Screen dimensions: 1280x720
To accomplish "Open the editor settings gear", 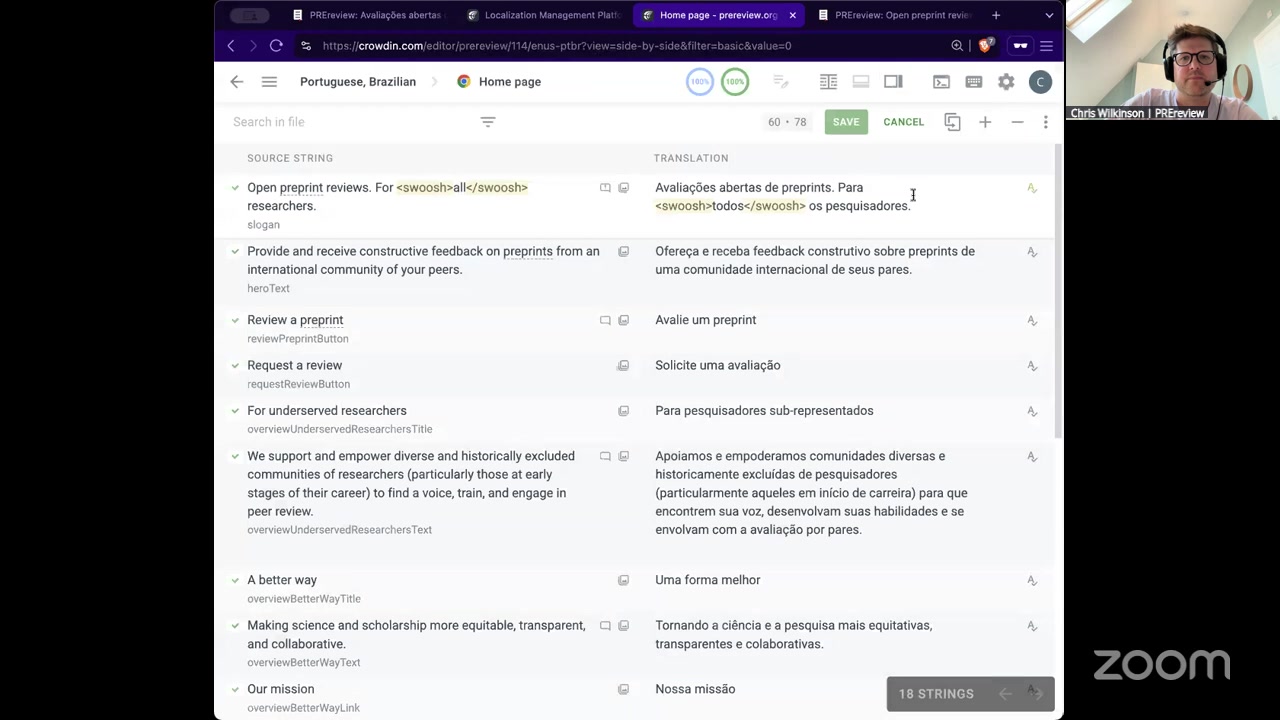I will pyautogui.click(x=1006, y=82).
